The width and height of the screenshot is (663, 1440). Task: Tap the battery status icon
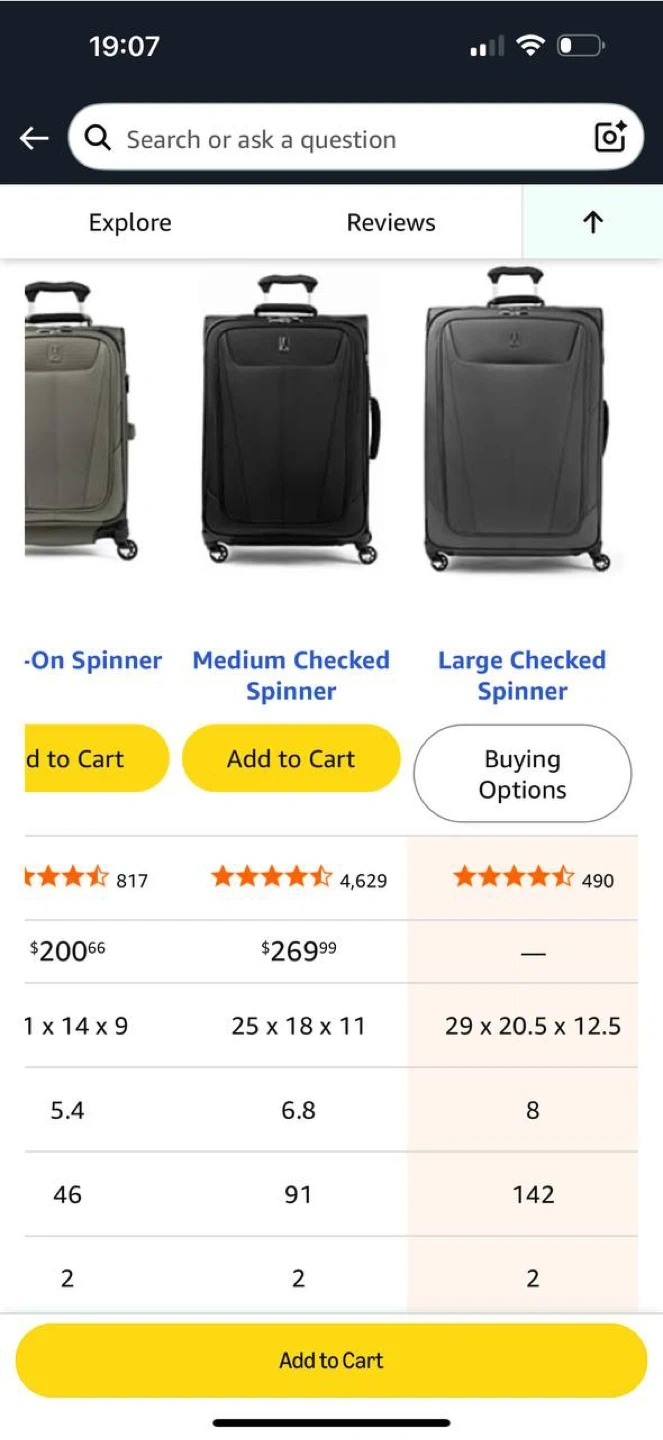(581, 45)
